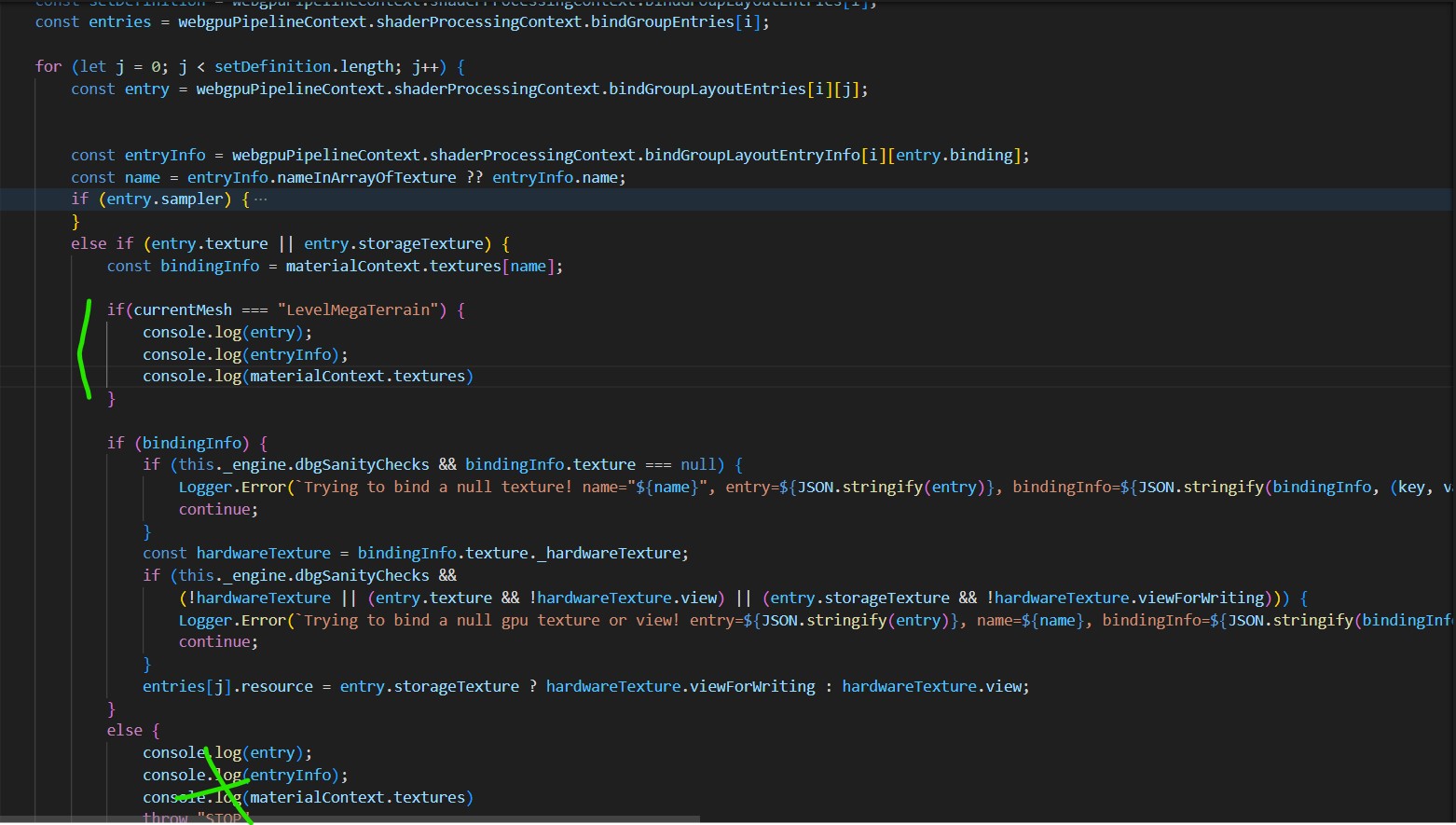Click 'materialContext.textures[name]' in the bindingInfo declaration
Image resolution: width=1456 pixels, height=825 pixels.
(x=420, y=267)
